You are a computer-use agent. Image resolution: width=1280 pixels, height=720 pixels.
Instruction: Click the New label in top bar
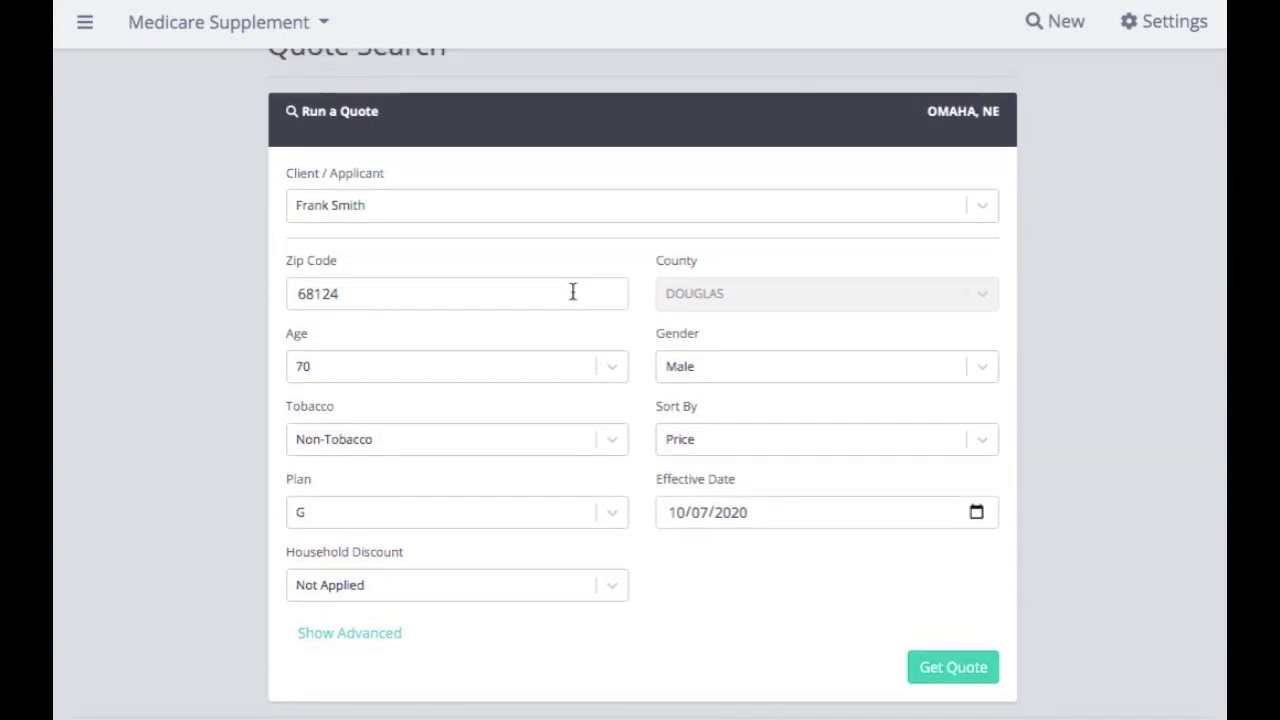click(1066, 21)
